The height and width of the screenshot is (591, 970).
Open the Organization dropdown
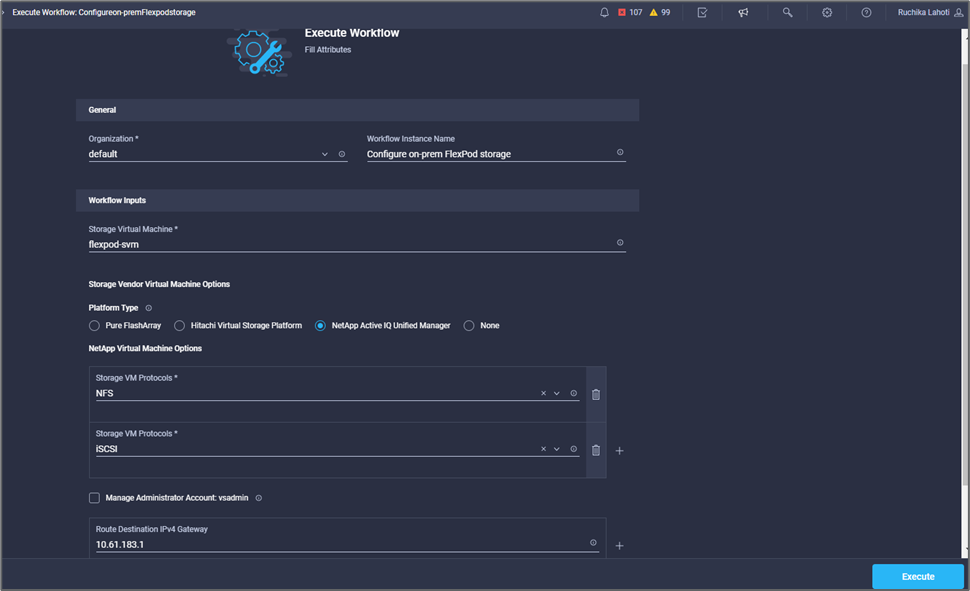[324, 154]
